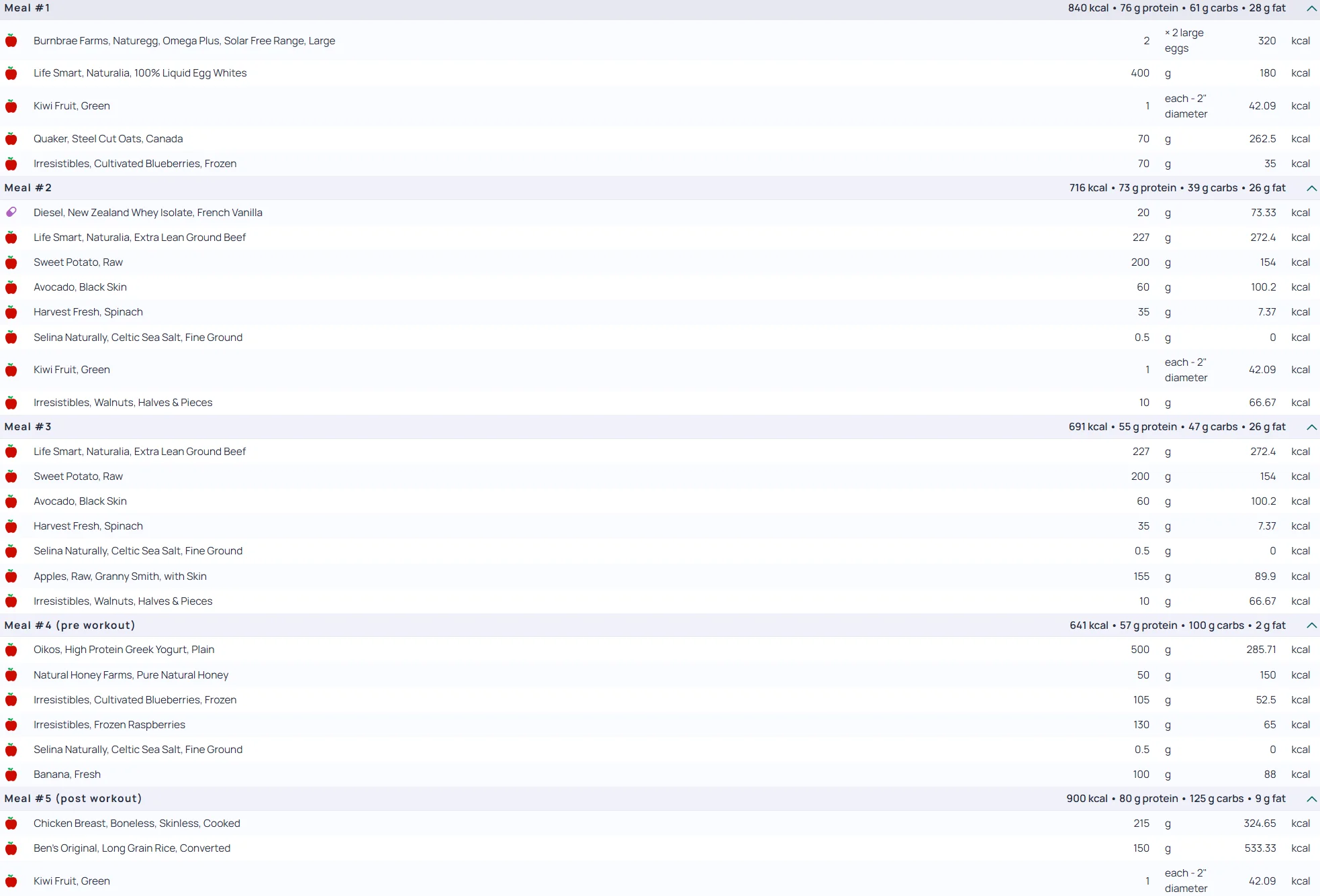
Task: Select the apple icon for Meal #1 Kiwi Fruit
Action: pyautogui.click(x=11, y=106)
